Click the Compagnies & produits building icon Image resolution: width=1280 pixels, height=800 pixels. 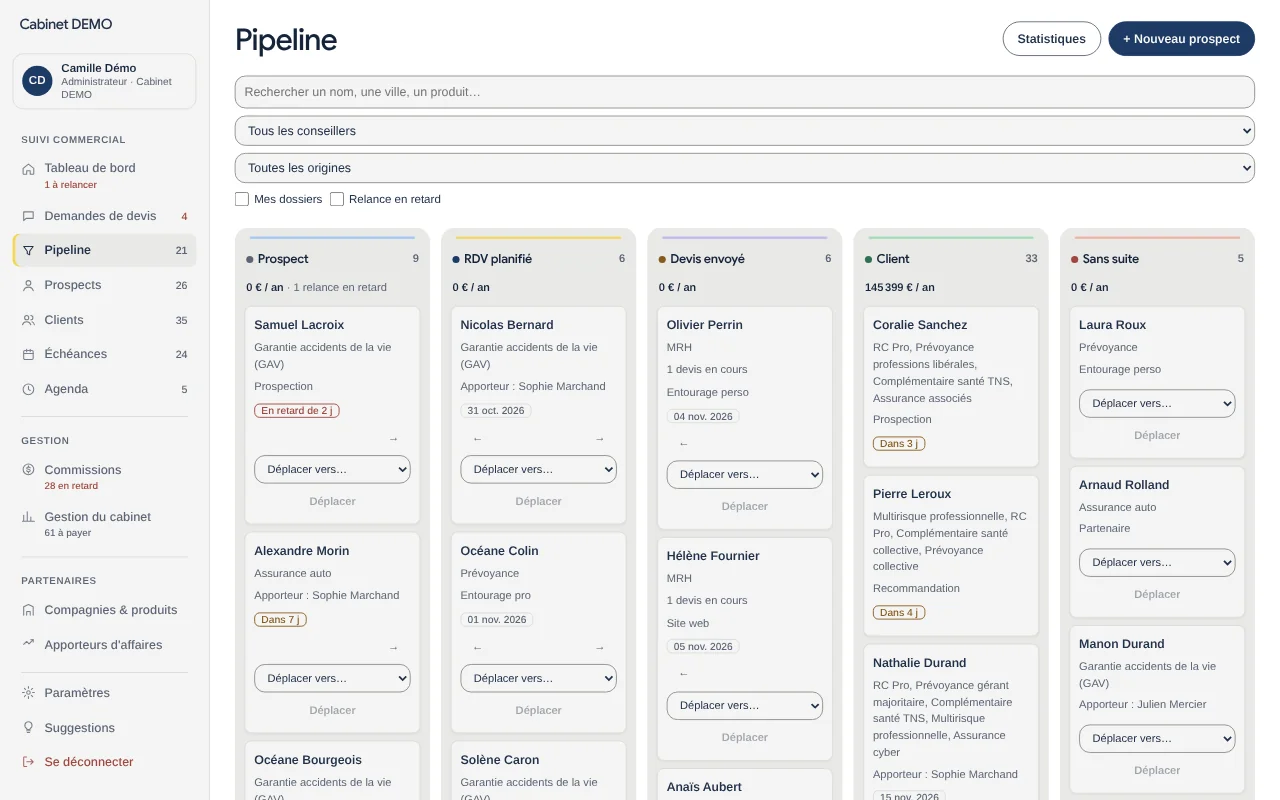(28, 610)
